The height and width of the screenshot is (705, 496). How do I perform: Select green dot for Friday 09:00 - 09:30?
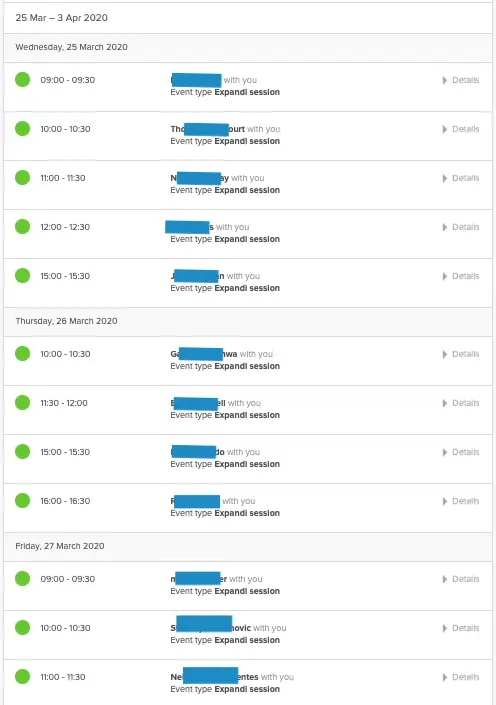(x=22, y=579)
